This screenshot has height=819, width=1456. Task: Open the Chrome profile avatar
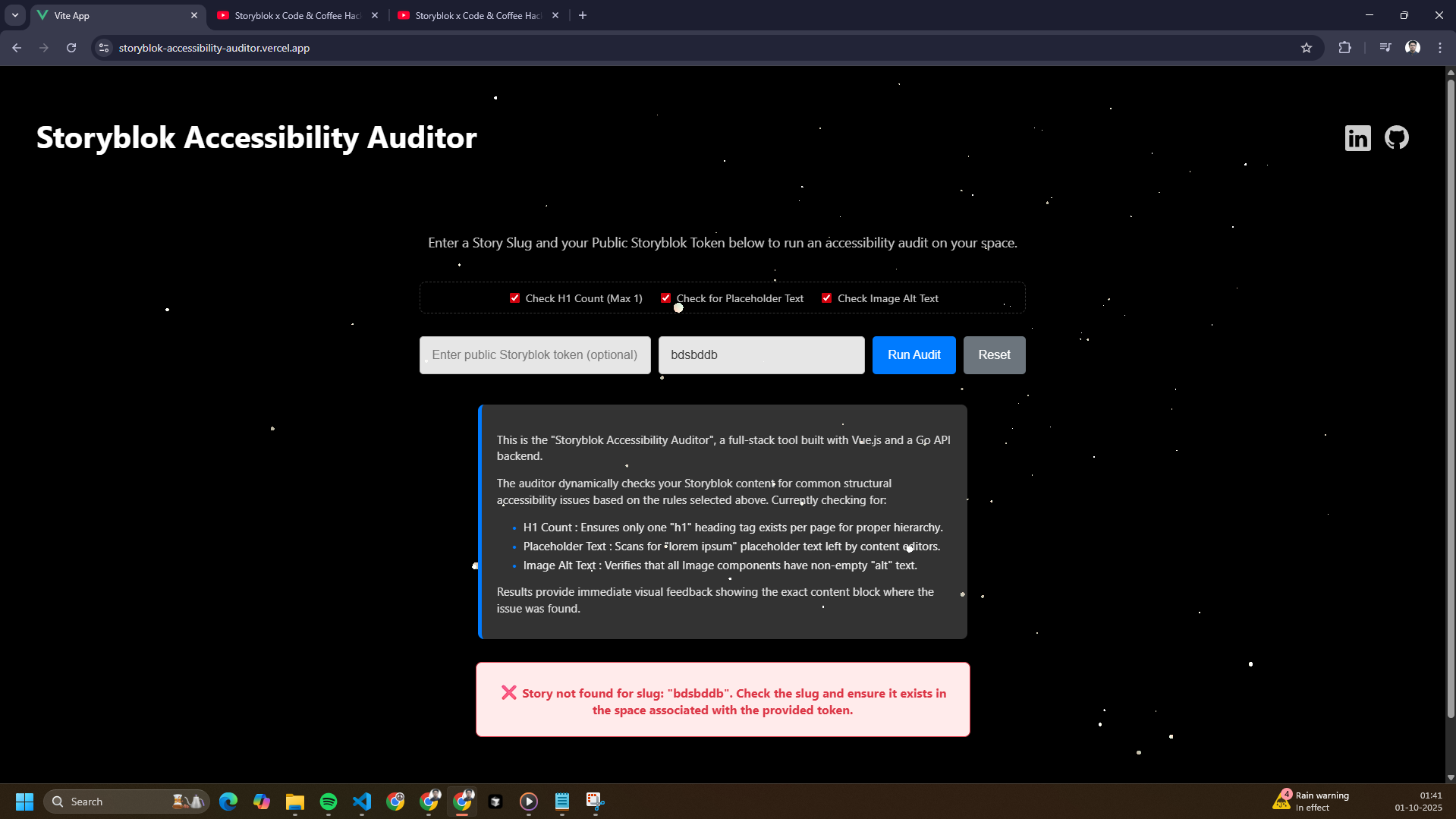(1412, 48)
